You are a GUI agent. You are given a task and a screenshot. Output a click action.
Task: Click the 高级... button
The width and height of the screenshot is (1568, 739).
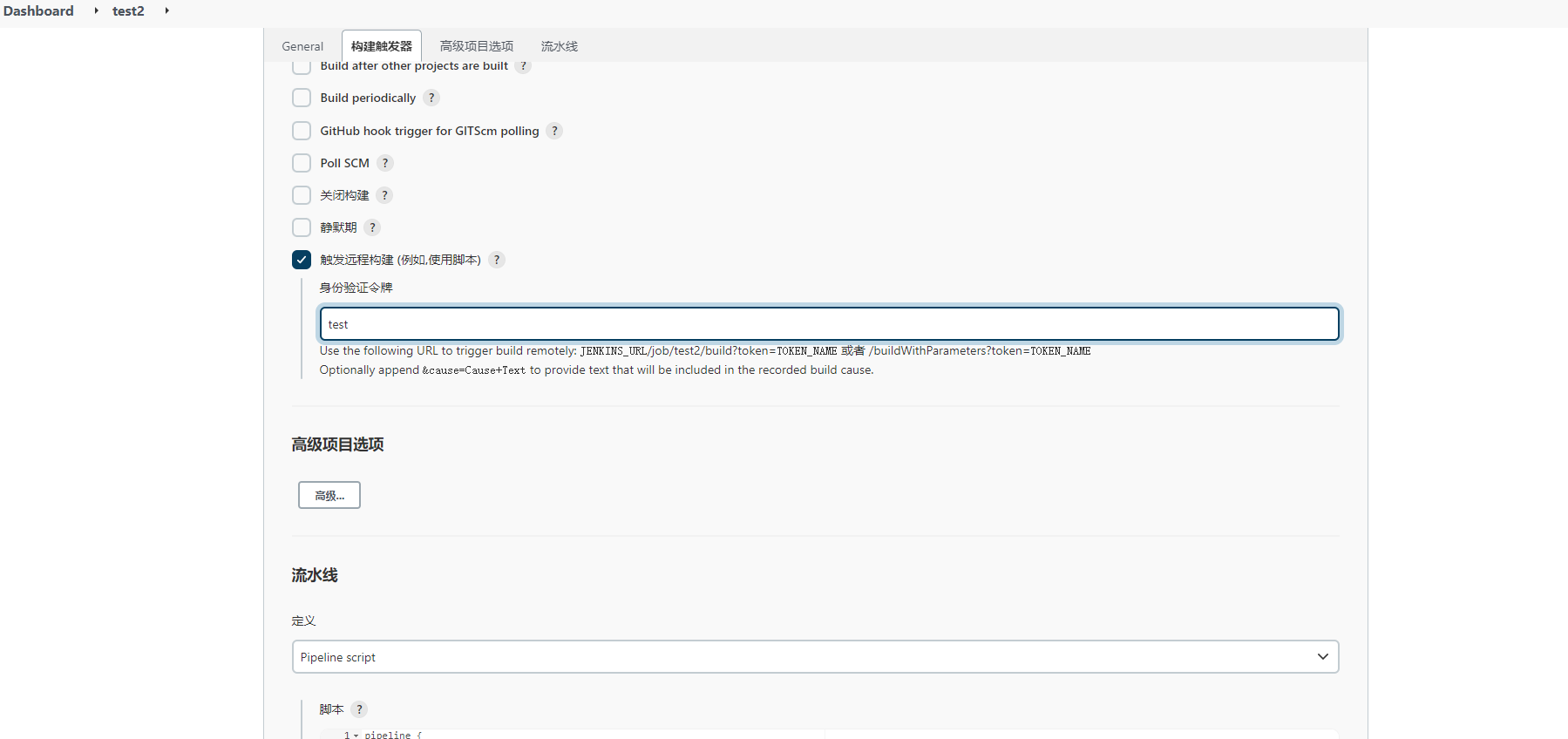(x=329, y=495)
